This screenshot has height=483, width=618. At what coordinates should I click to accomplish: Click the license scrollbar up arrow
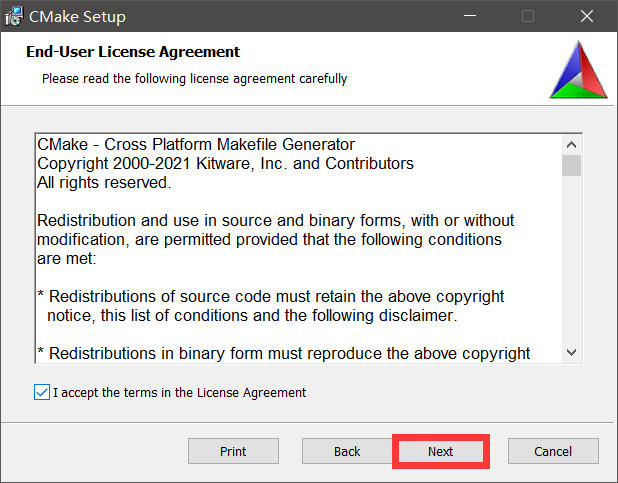[571, 145]
